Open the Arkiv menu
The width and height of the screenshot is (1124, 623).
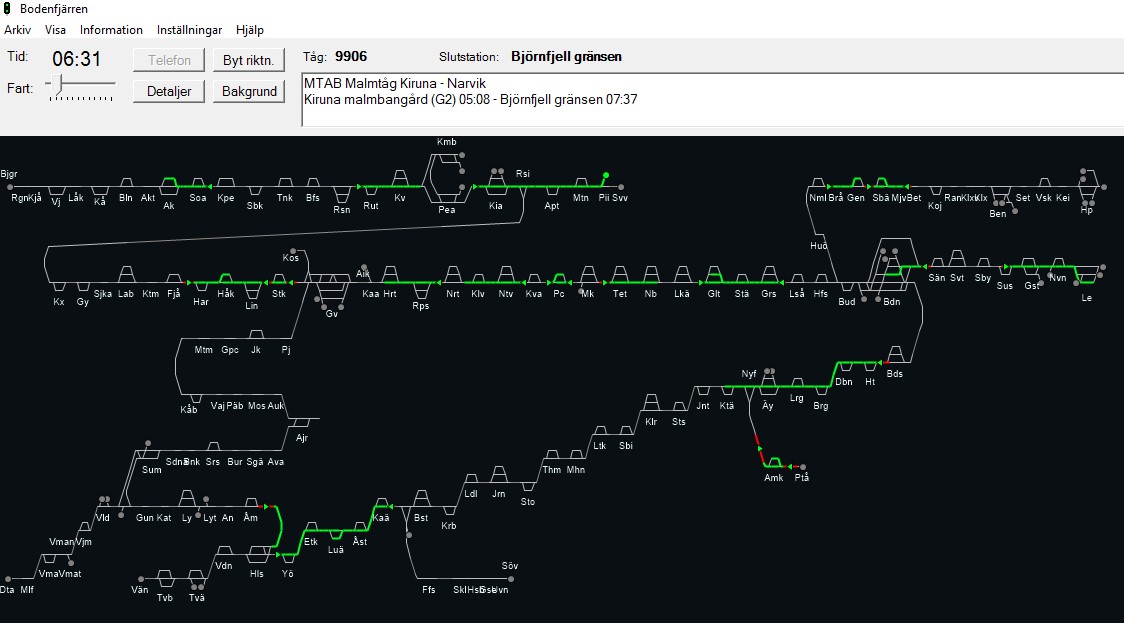coord(17,30)
